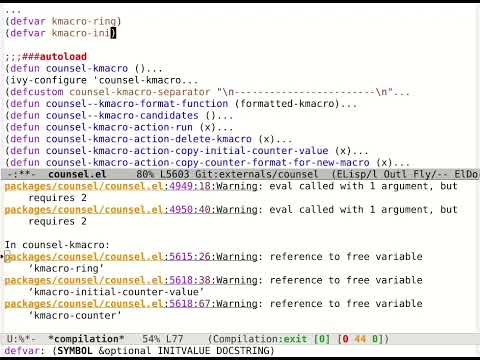Expand the counsel-kmacro-action-run defun

[119, 127]
